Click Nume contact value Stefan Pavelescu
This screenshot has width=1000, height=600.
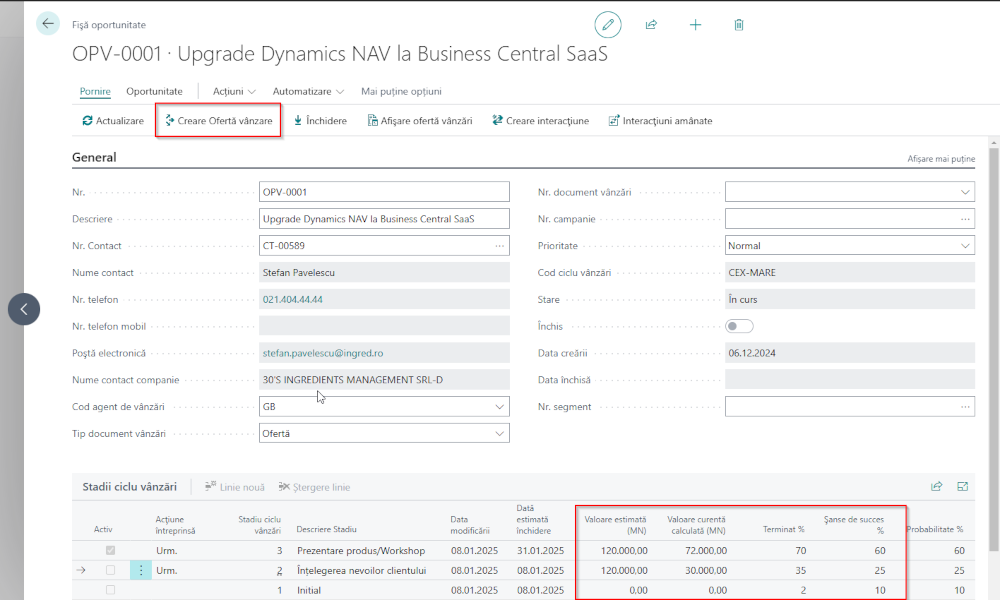(x=384, y=272)
